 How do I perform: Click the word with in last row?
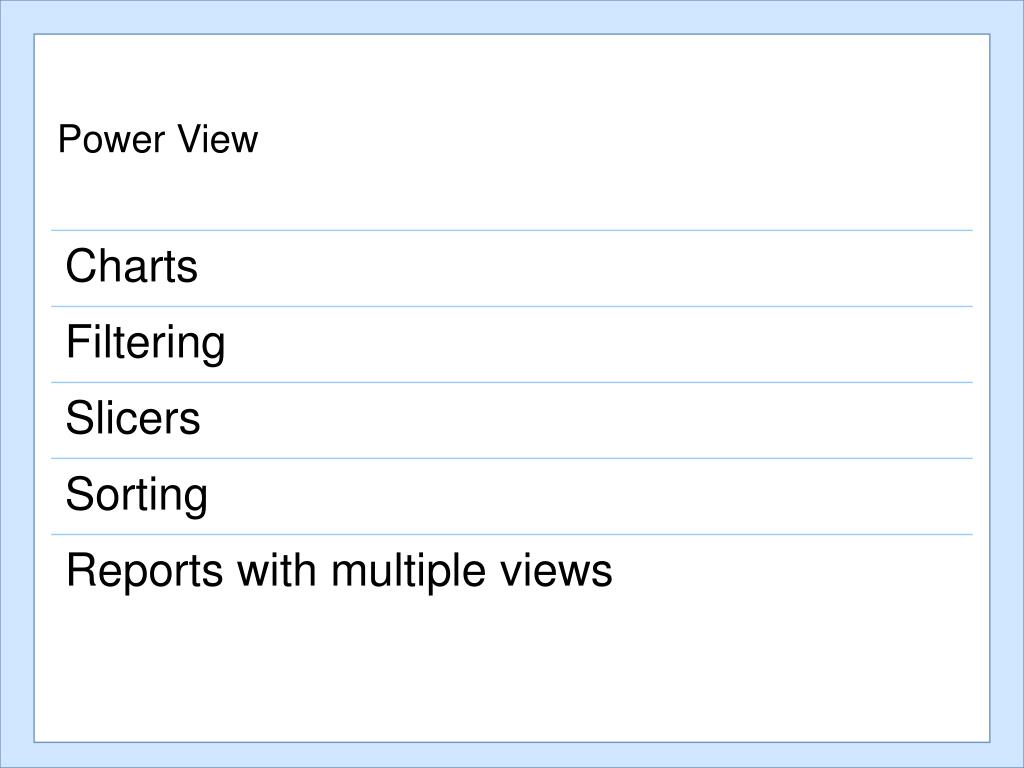[x=278, y=570]
